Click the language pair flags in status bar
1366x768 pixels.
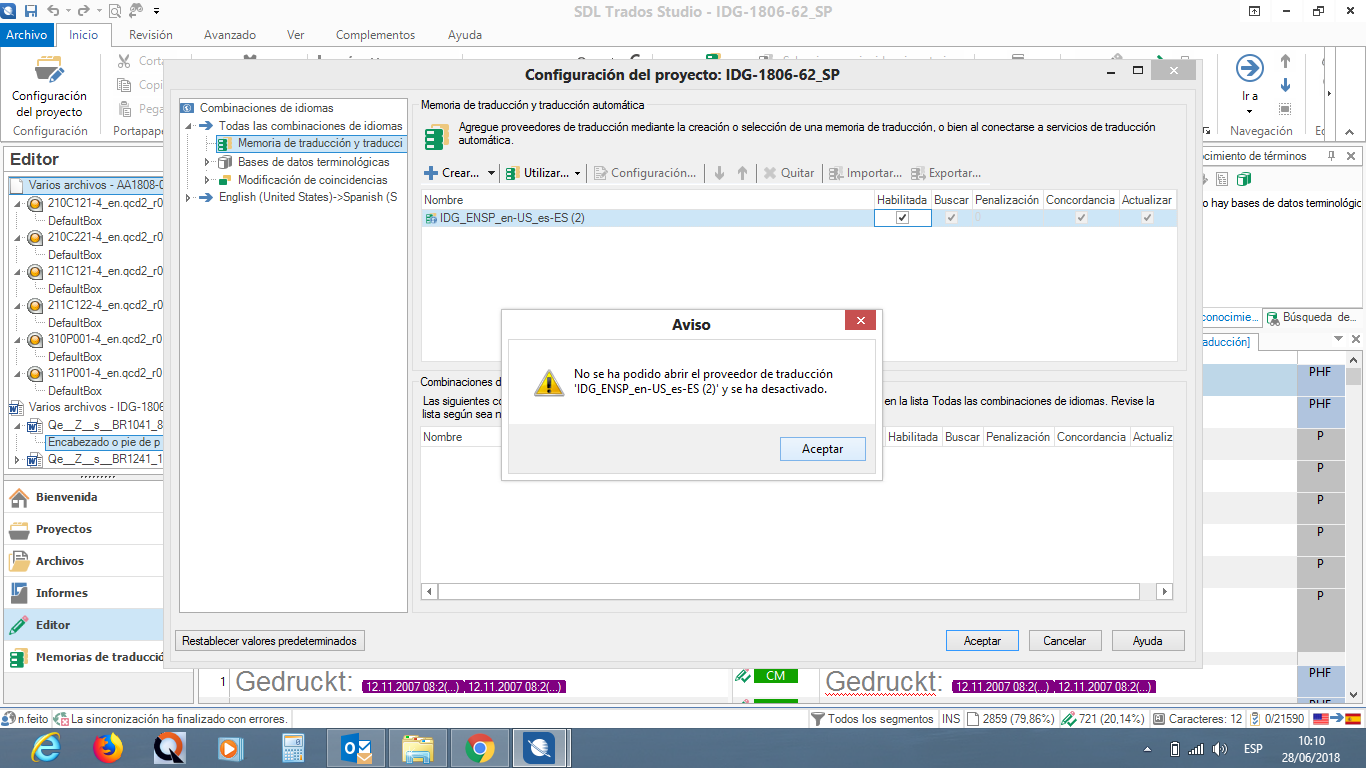pos(1337,719)
